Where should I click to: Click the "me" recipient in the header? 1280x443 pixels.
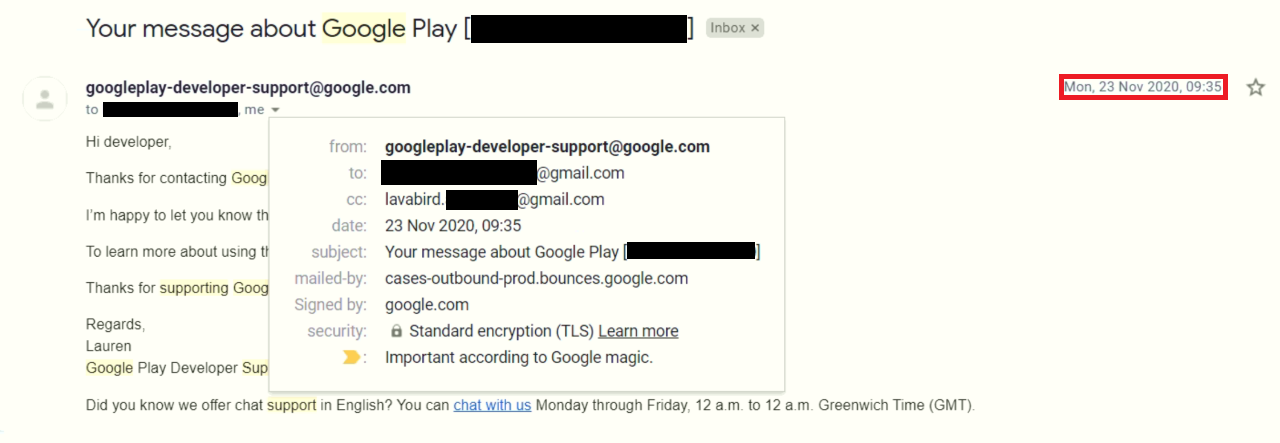click(254, 110)
